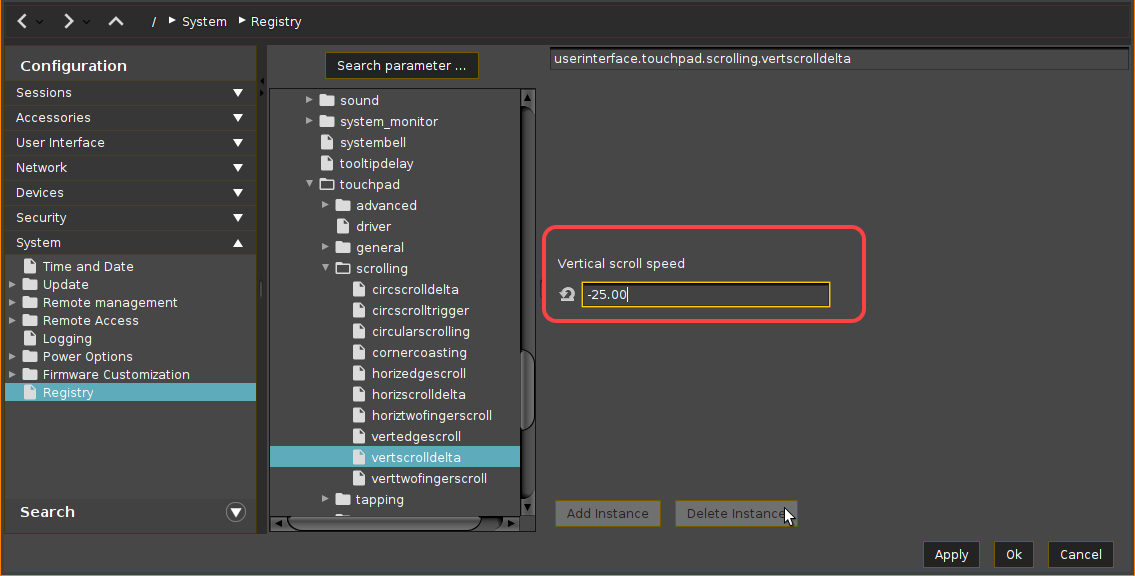Expand the Power Options tree node
The width and height of the screenshot is (1135, 576).
(12, 357)
